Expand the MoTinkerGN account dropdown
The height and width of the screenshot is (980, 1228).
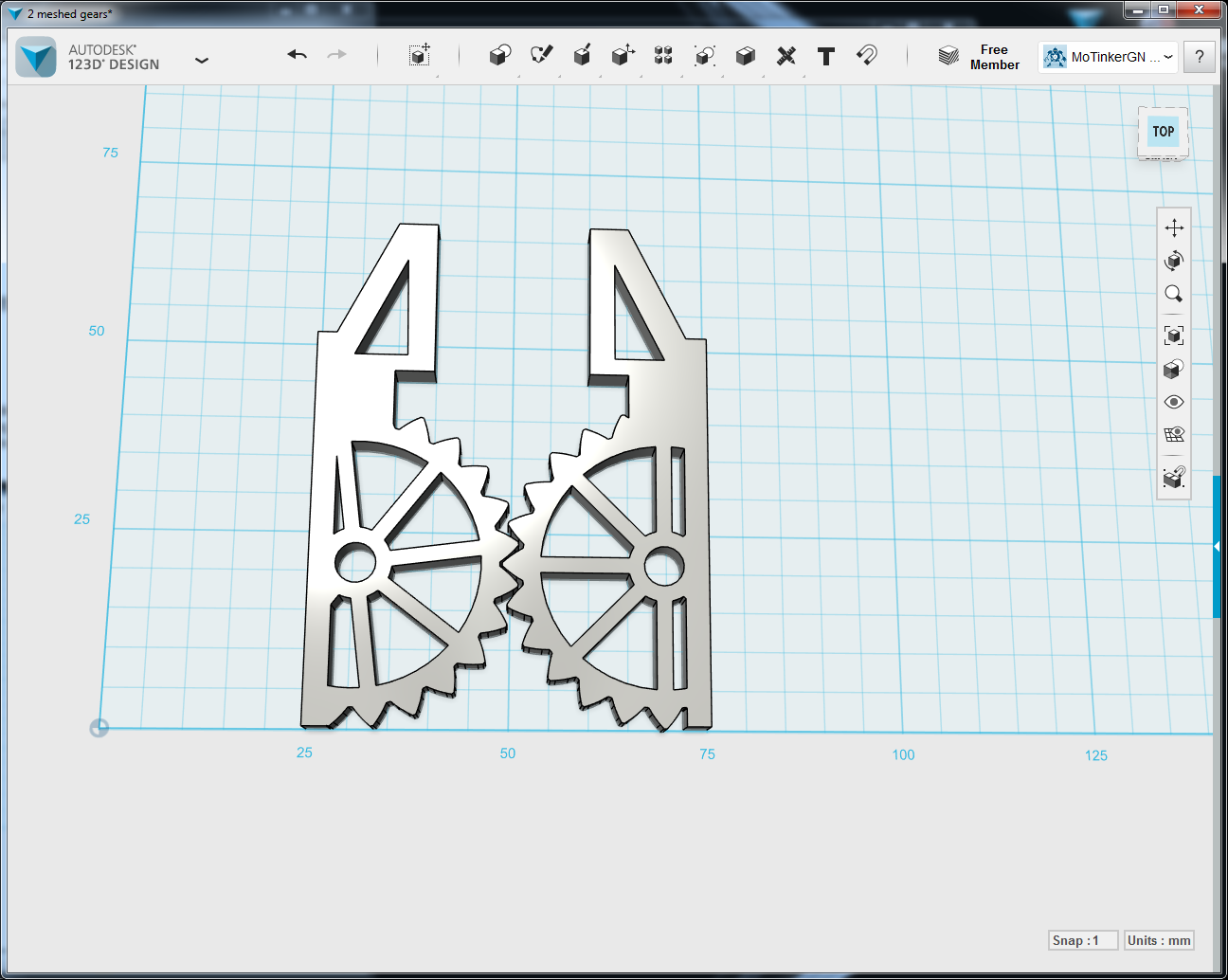click(x=1168, y=57)
